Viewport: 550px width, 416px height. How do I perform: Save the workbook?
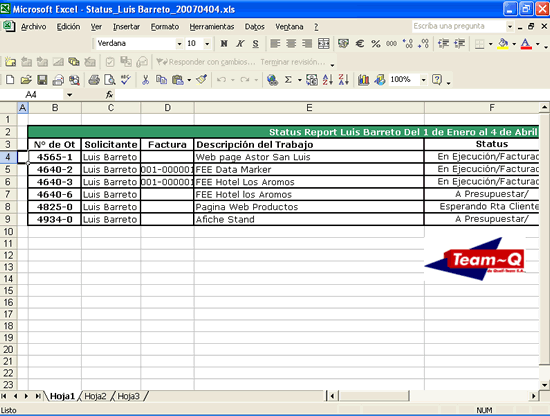point(42,80)
